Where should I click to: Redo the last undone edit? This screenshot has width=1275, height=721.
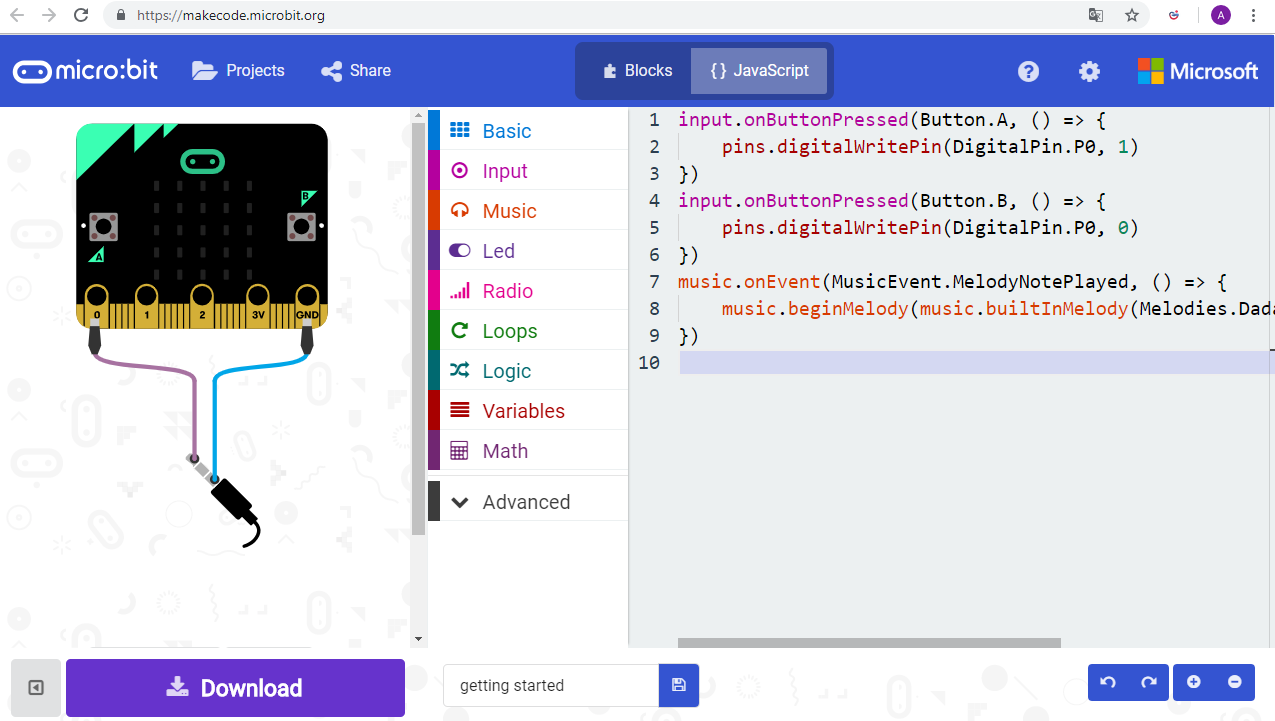click(x=1149, y=682)
